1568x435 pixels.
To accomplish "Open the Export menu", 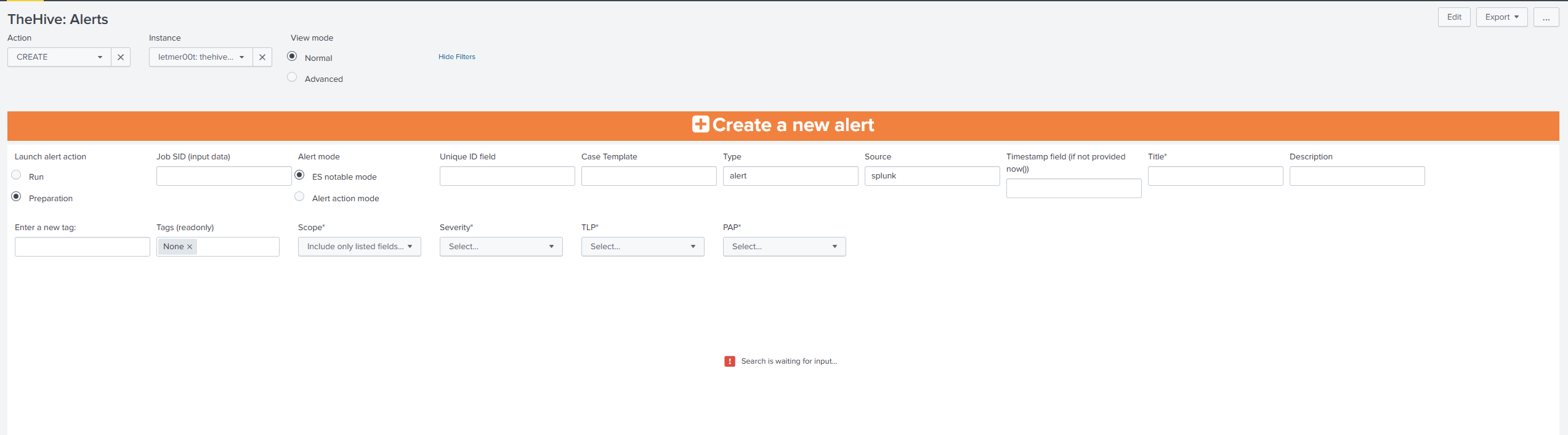I will (x=1501, y=17).
